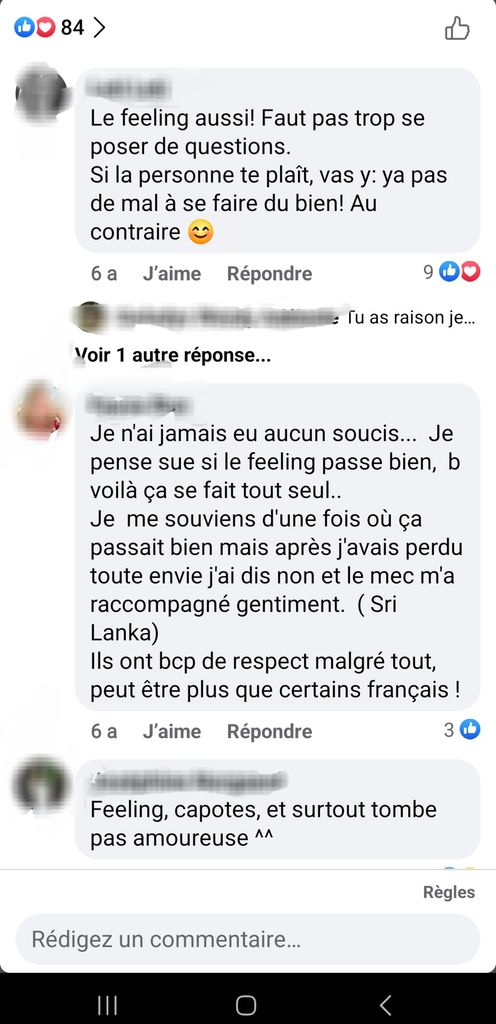Focus the 'Rédigez un commentaire...' field
Screen dimensions: 496x1024
pos(248,939)
